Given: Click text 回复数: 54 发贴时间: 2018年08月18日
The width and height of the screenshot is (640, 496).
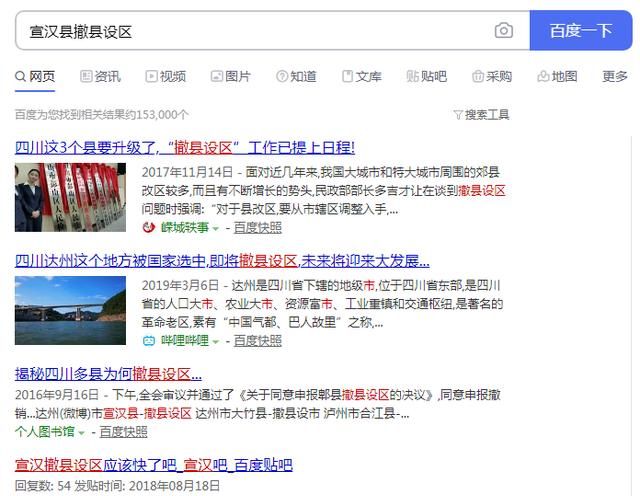Looking at the screenshot, I should [x=117, y=486].
